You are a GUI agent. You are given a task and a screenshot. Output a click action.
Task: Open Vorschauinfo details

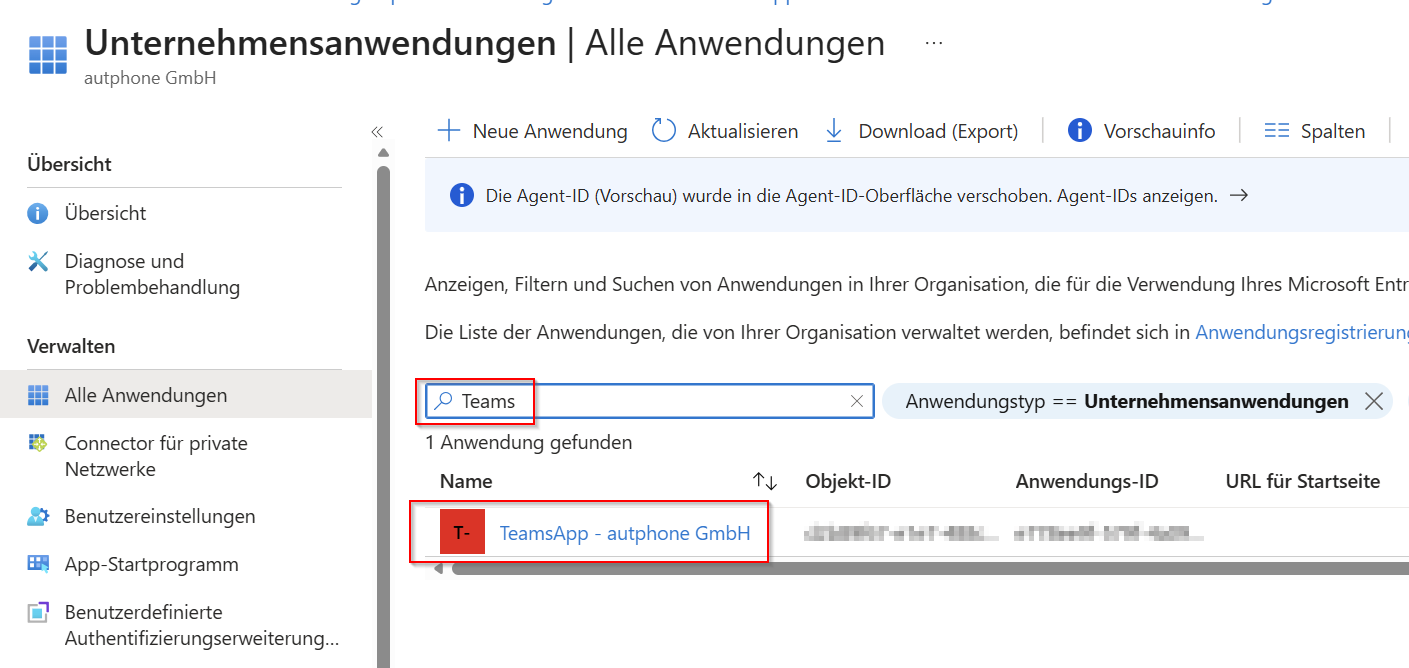[1079, 130]
